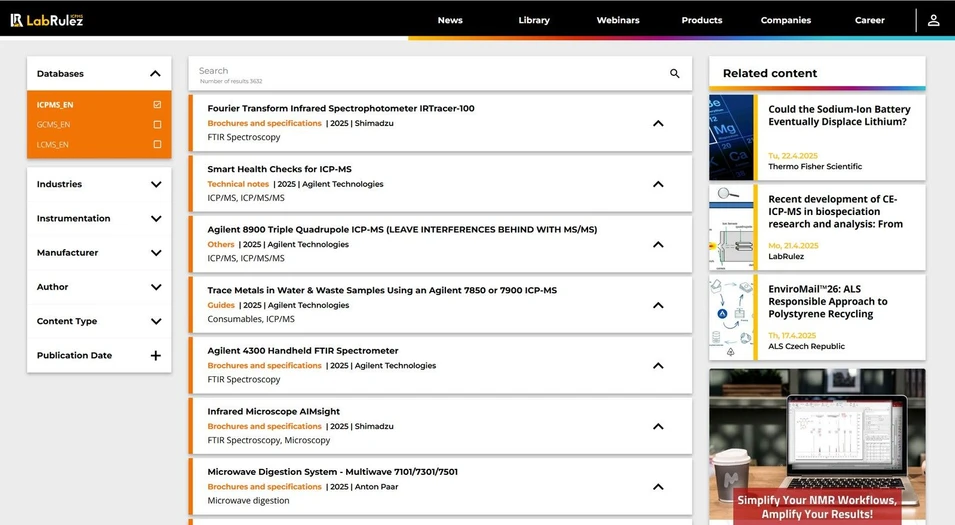955x525 pixels.
Task: Read EnviroMail 26 ALS Polystyrene Recycling article
Action: tap(828, 301)
